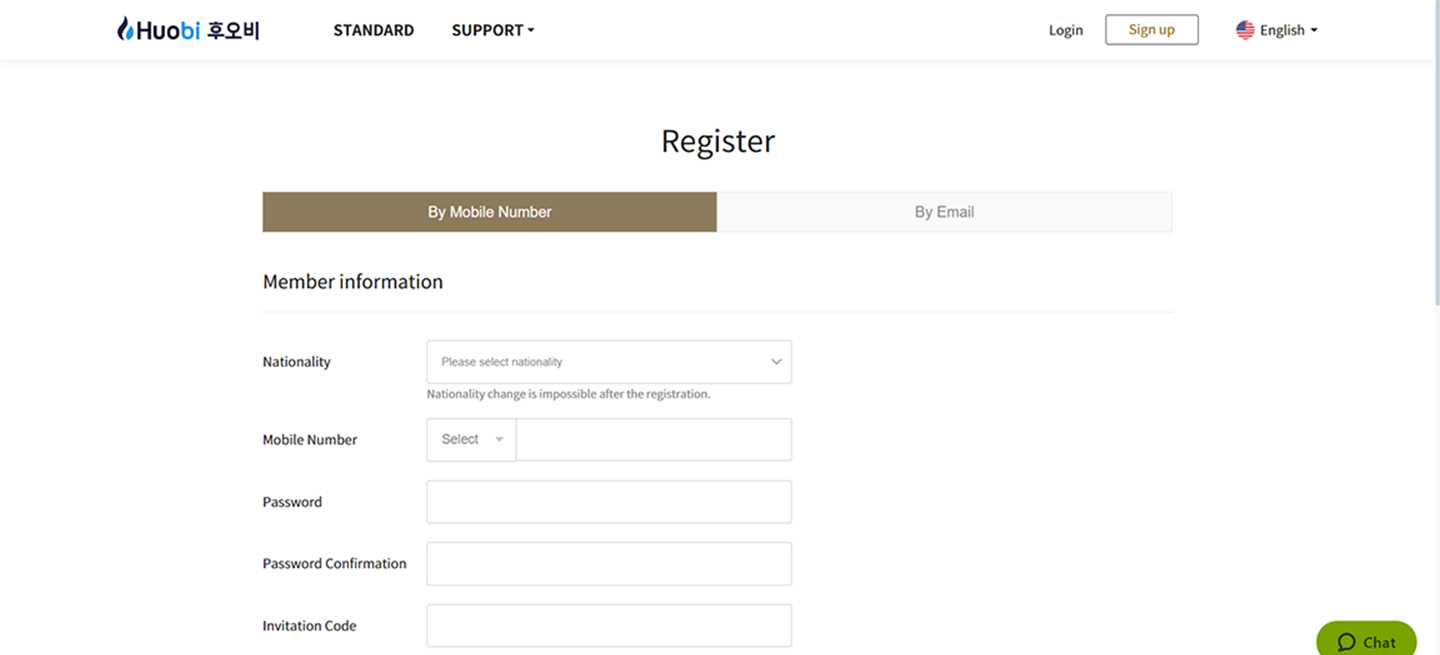
Task: Click the Huobi flame logo icon
Action: tap(125, 29)
